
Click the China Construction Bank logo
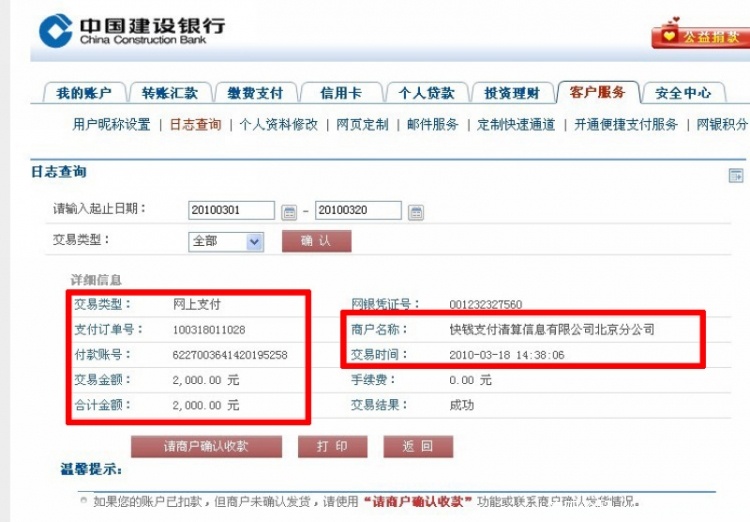pyautogui.click(x=132, y=31)
